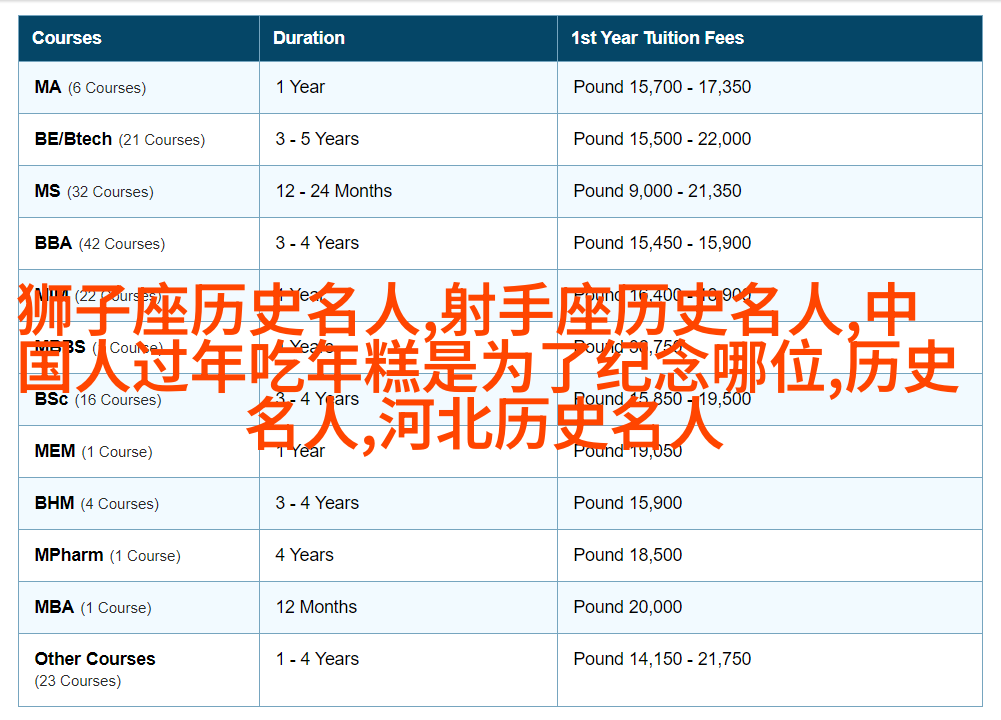1001x720 pixels.
Task: Click the Other Courses entry
Action: [x=95, y=659]
